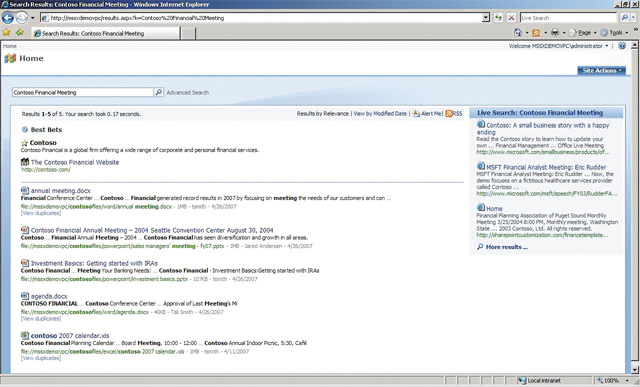The height and width of the screenshot is (387, 640).
Task: Click the Home breadcrumb link
Action: tap(10, 46)
